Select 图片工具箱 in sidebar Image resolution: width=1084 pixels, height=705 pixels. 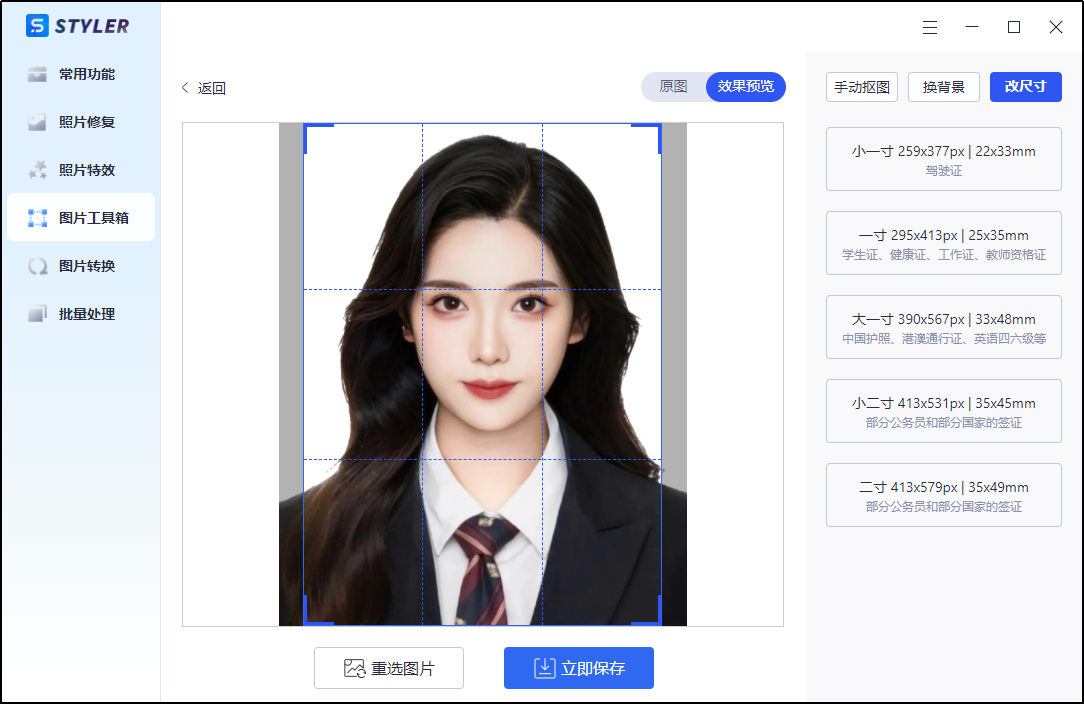click(x=81, y=218)
